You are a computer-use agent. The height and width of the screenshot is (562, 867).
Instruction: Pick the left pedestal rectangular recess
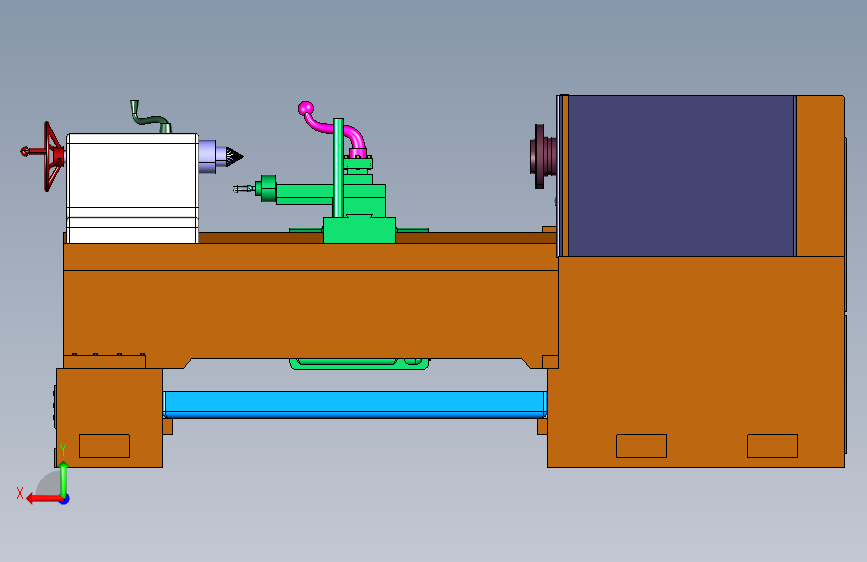[x=105, y=446]
